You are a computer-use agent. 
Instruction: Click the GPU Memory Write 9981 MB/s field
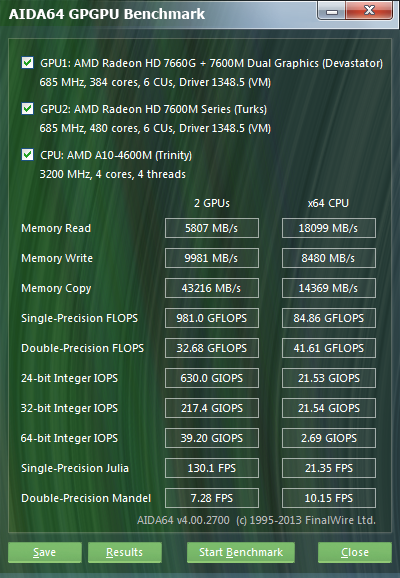212,258
